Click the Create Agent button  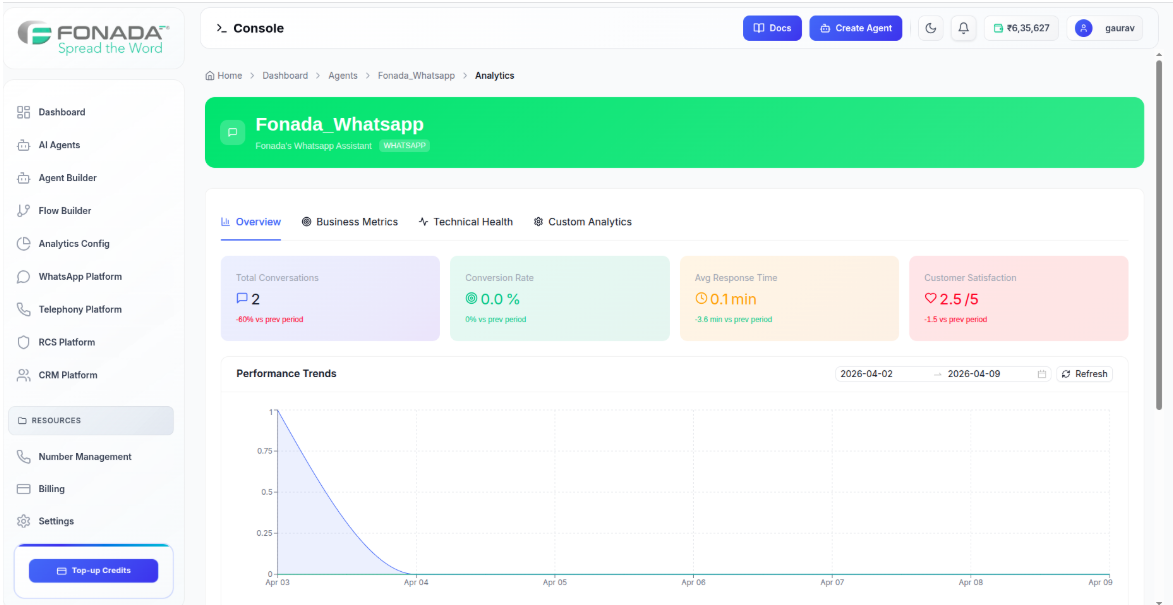pyautogui.click(x=856, y=28)
